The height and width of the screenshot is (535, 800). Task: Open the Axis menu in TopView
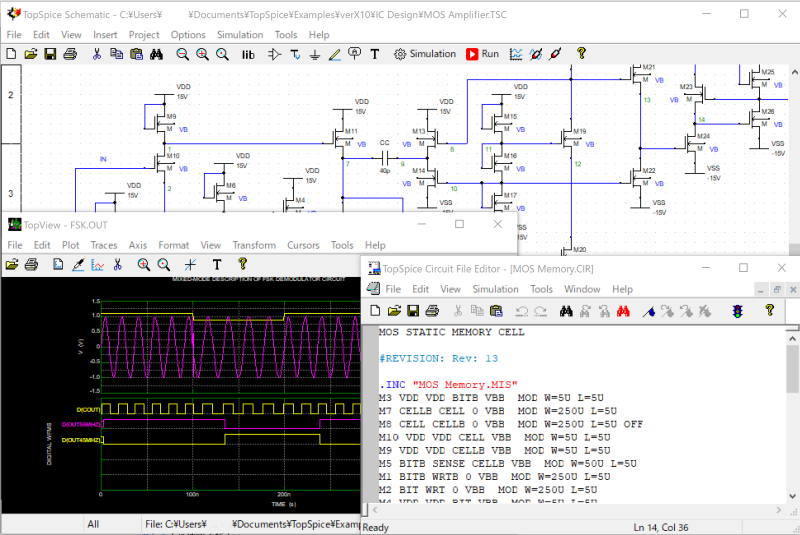tap(137, 245)
